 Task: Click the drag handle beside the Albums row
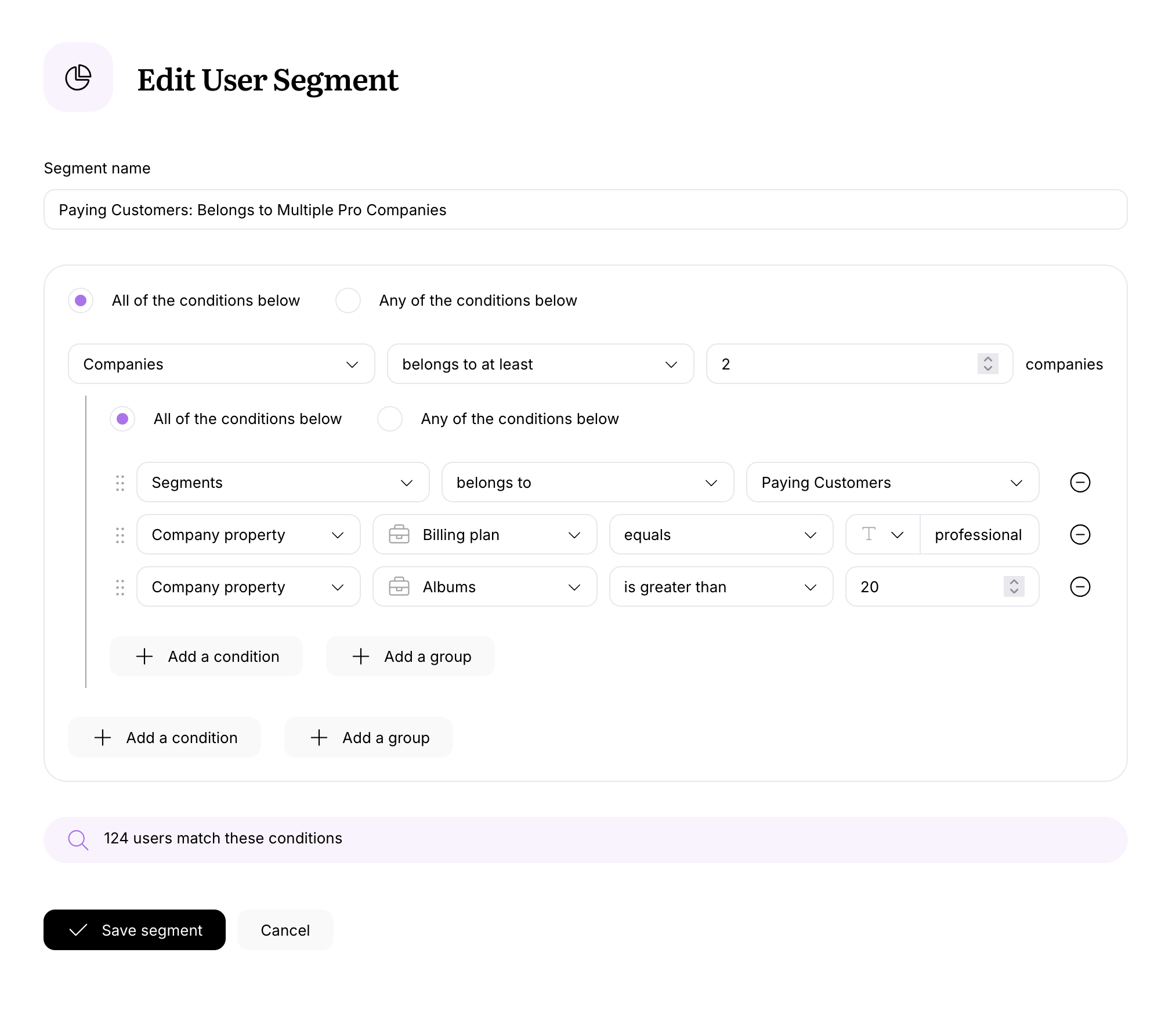coord(120,586)
